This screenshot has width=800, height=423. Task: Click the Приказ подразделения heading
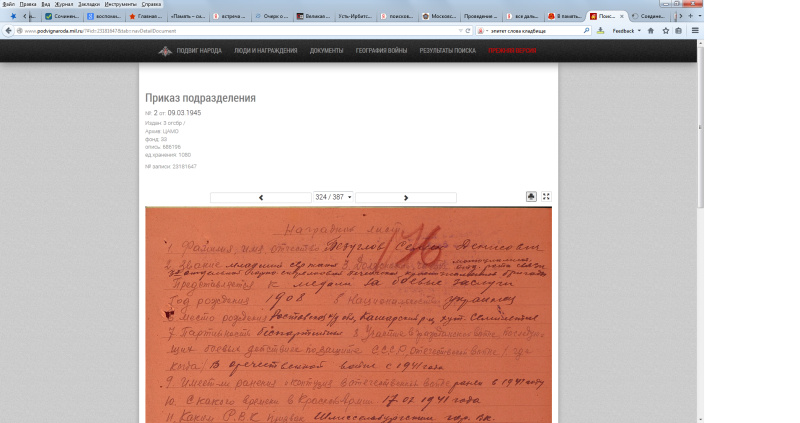coord(201,98)
